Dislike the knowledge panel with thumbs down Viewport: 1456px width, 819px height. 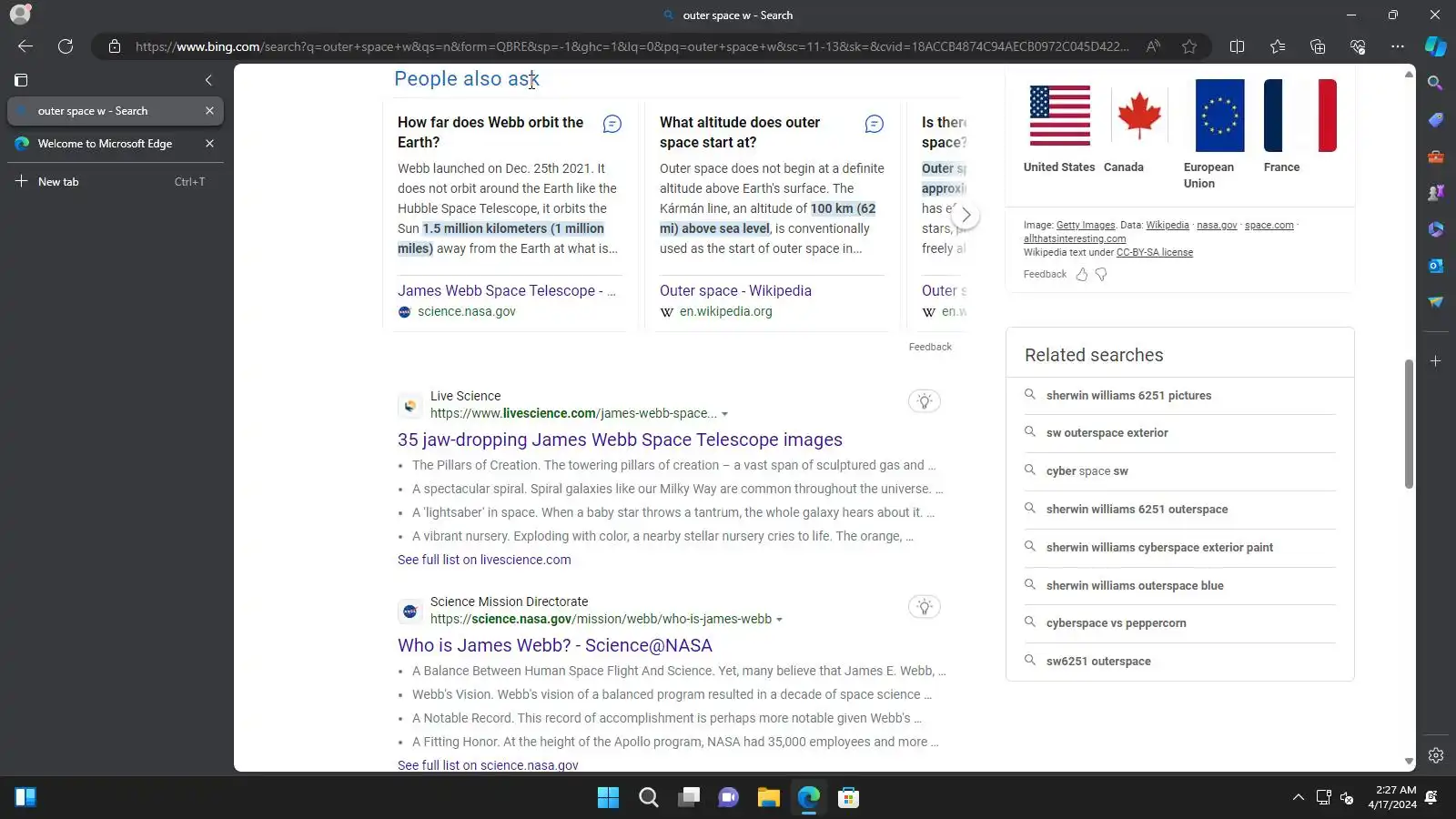pos(1101,274)
